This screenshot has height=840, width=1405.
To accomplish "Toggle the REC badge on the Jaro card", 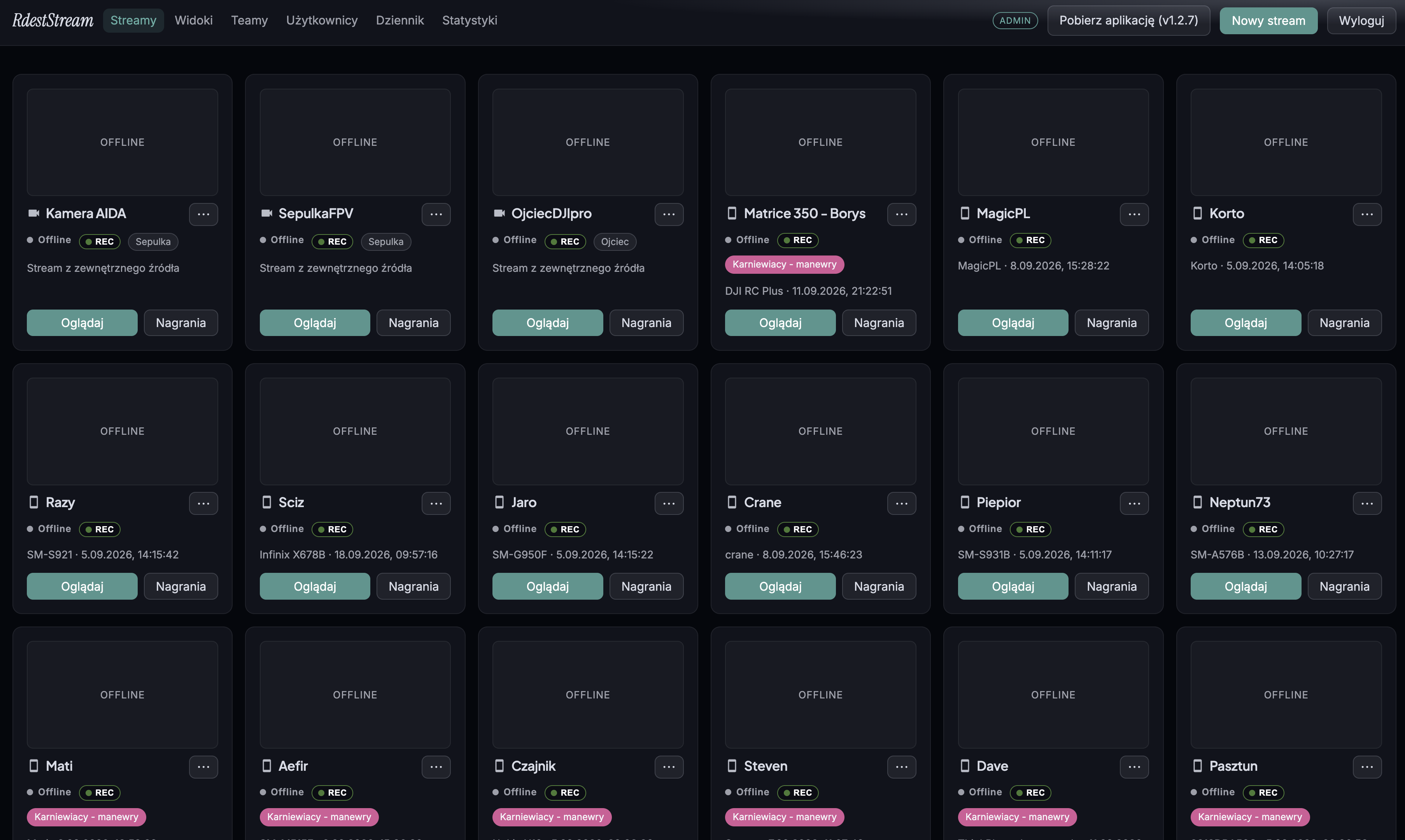I will pos(565,529).
